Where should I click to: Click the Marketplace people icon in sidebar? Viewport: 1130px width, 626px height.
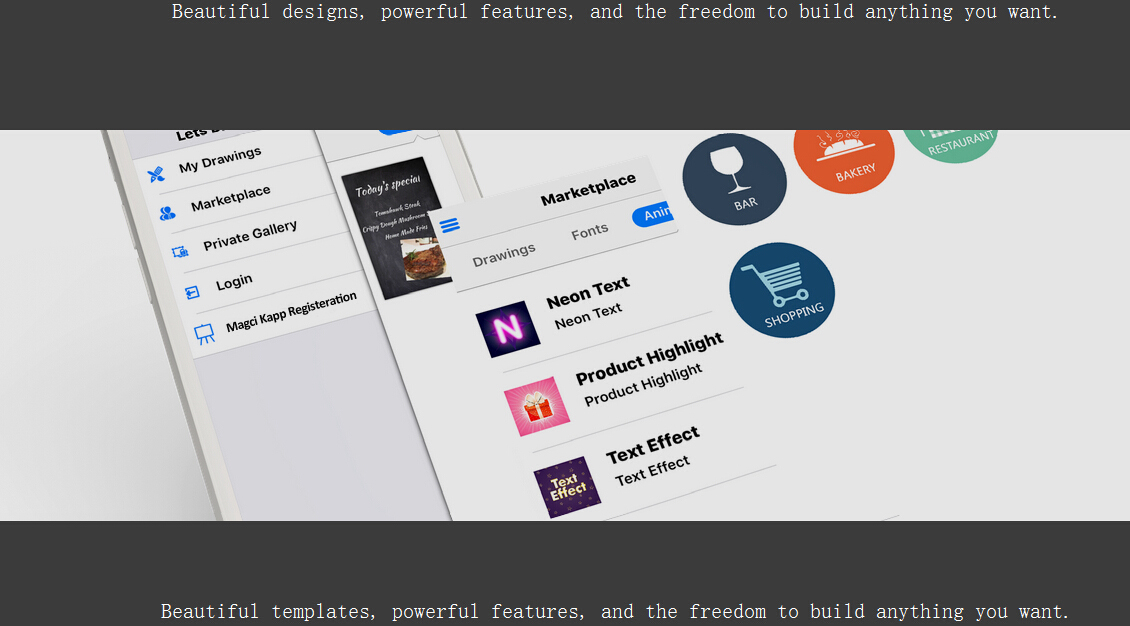167,212
